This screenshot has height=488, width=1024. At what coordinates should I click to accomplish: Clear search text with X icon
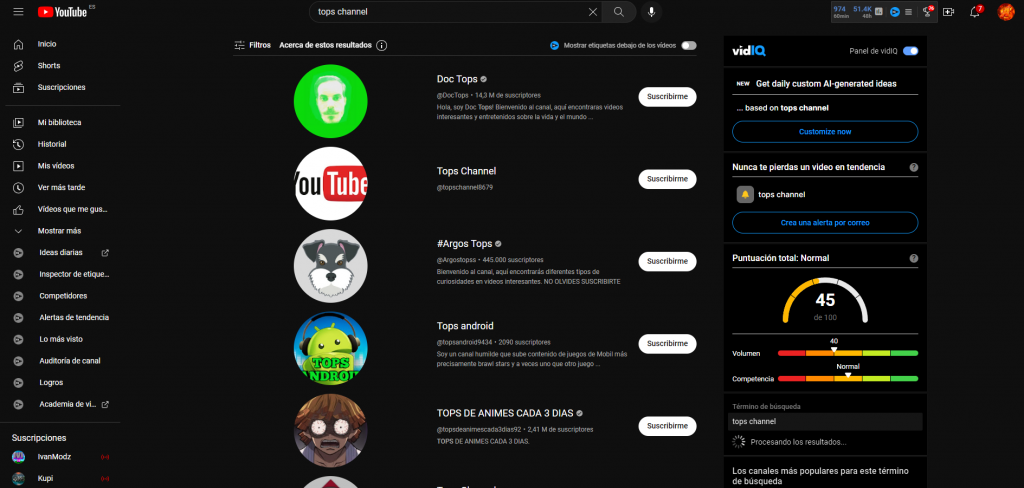[x=592, y=12]
